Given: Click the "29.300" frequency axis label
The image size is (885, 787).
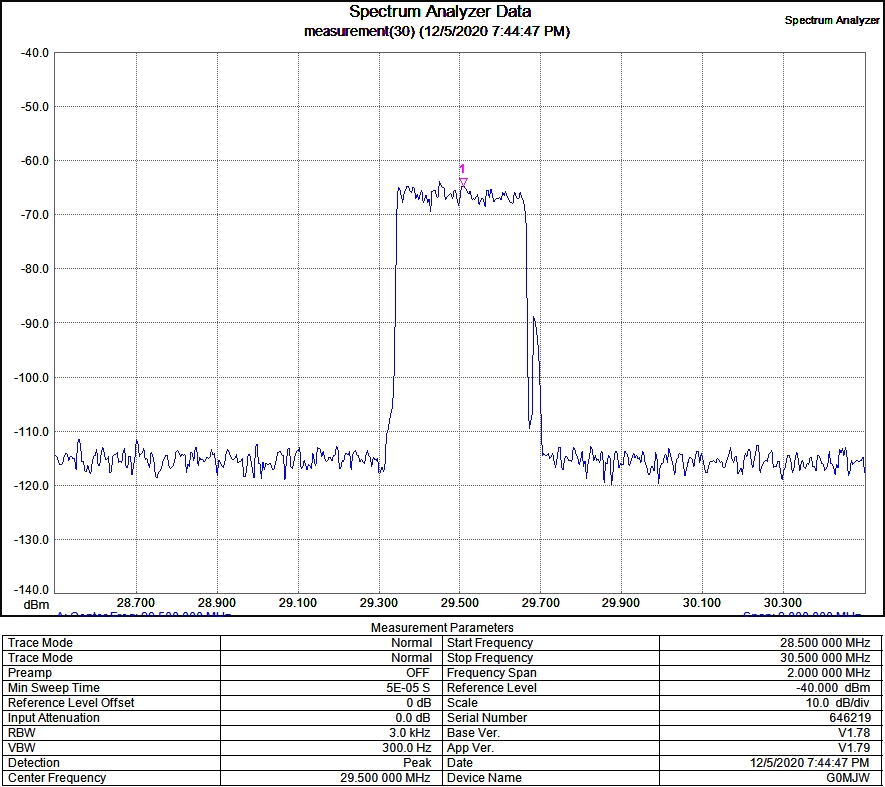Looking at the screenshot, I should coord(379,603).
